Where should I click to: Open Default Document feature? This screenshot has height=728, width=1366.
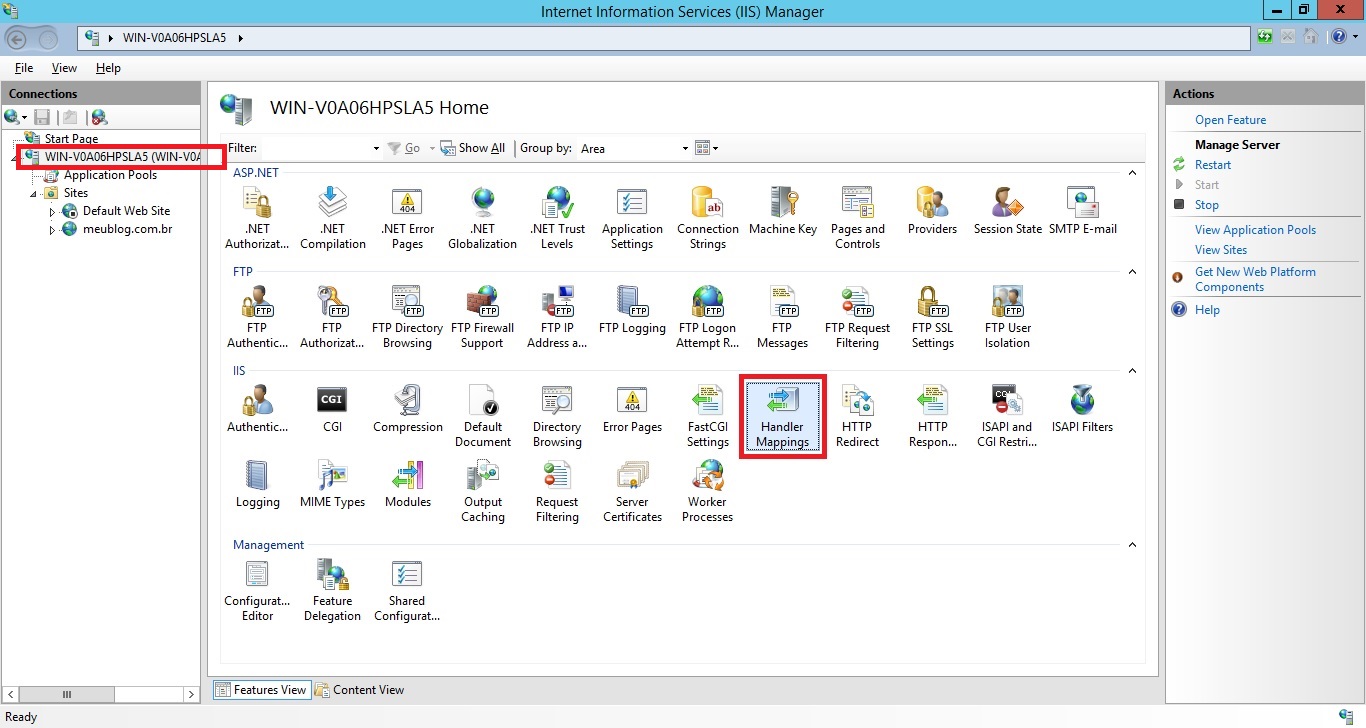click(x=482, y=416)
